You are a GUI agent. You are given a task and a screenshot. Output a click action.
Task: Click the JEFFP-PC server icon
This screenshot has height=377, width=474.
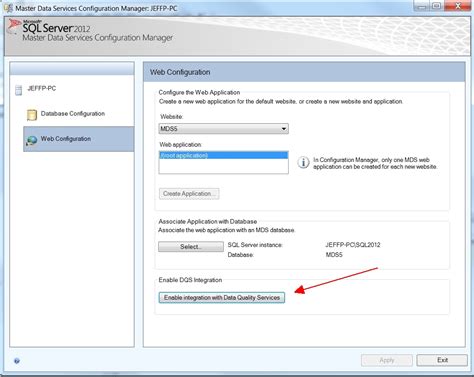(19, 90)
